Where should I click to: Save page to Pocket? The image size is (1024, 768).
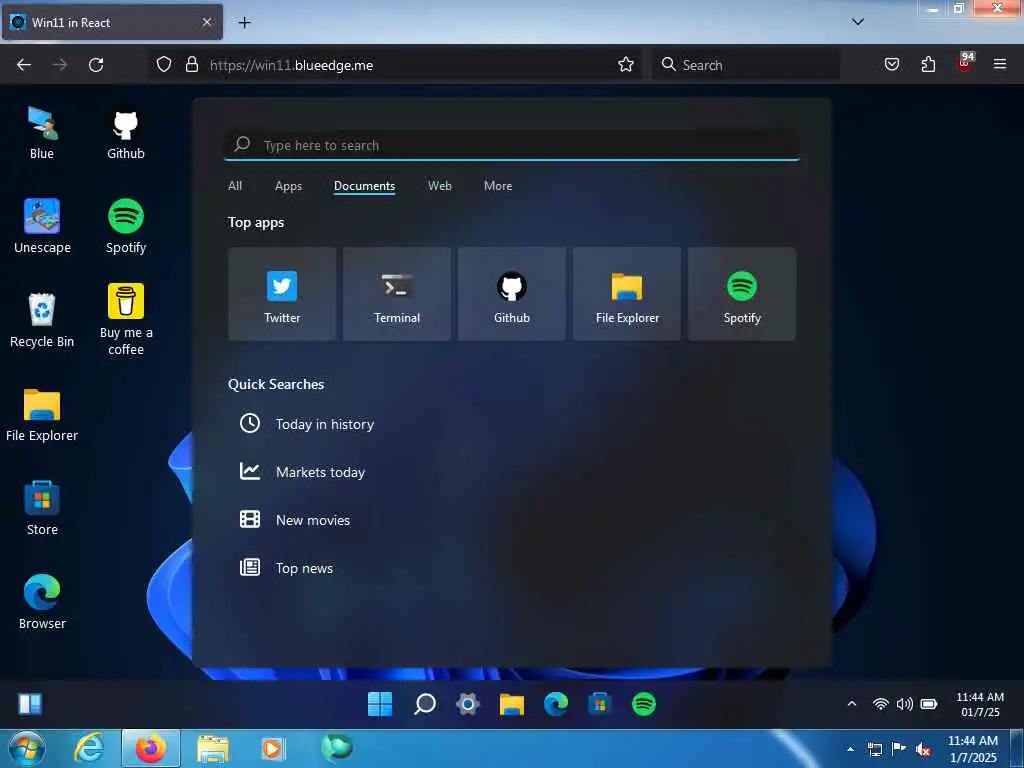(x=892, y=65)
